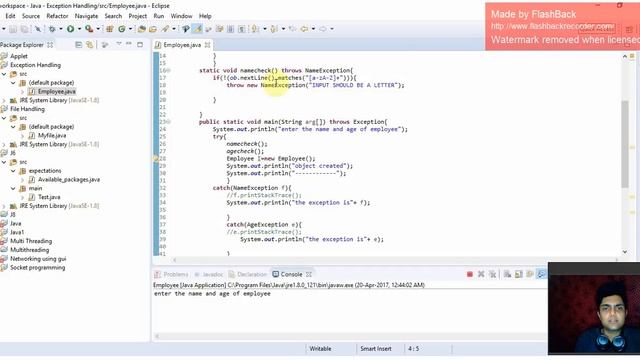Click the Save icon in the toolbar

pyautogui.click(x=13, y=29)
